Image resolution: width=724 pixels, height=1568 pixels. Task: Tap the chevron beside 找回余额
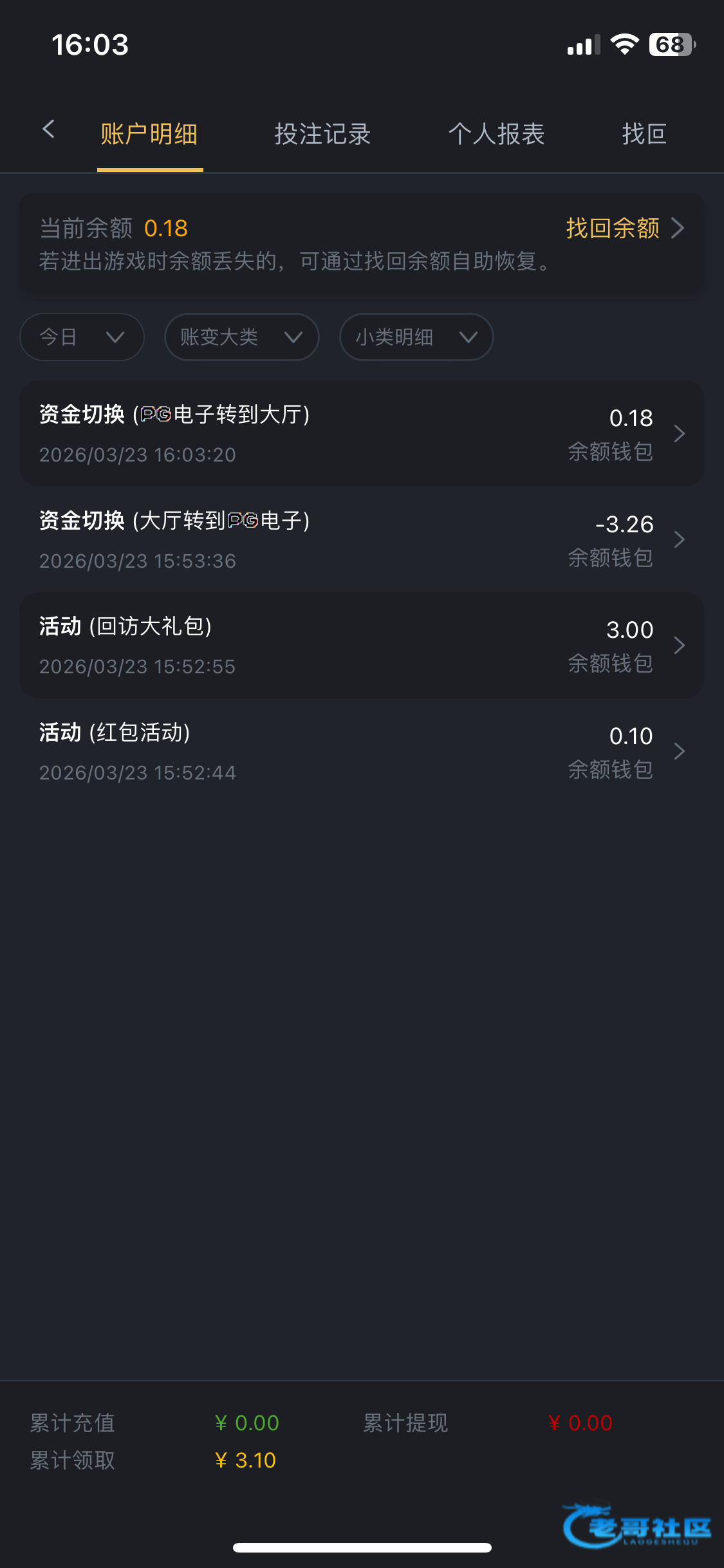pyautogui.click(x=678, y=228)
